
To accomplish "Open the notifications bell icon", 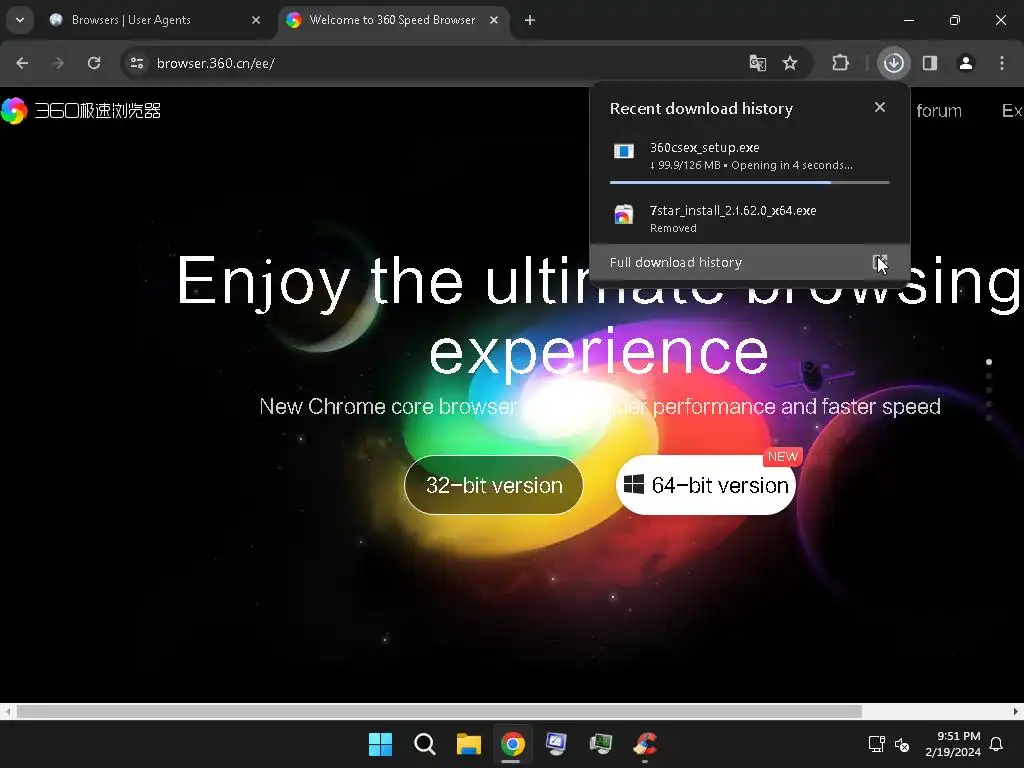I will click(x=997, y=744).
